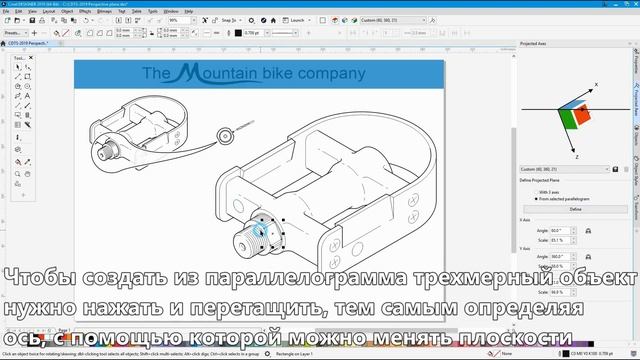
Task: Click the green right projected plane icon
Action: pos(354,20)
